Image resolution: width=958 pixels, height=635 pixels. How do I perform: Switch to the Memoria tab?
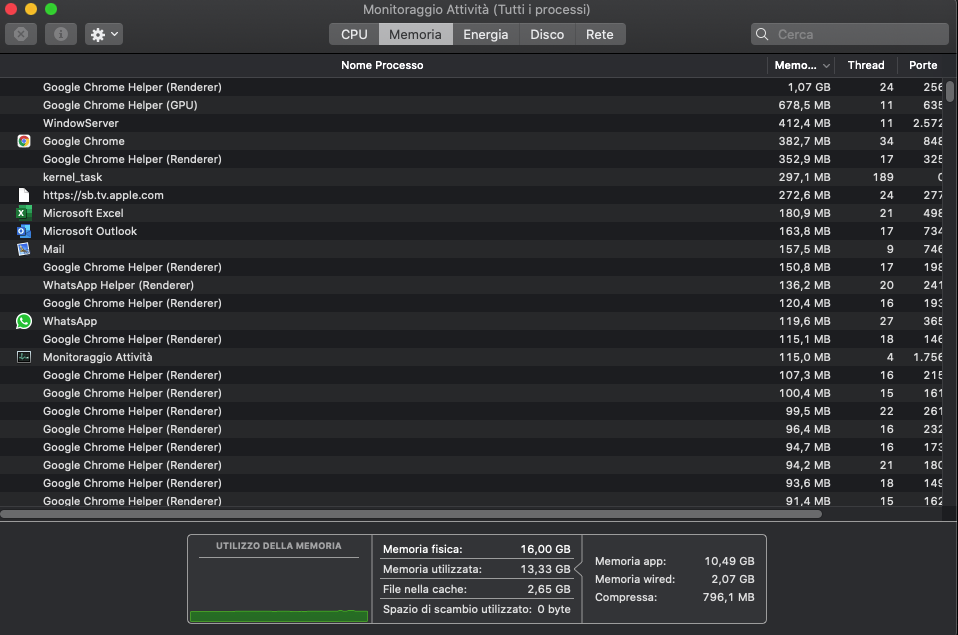point(415,34)
